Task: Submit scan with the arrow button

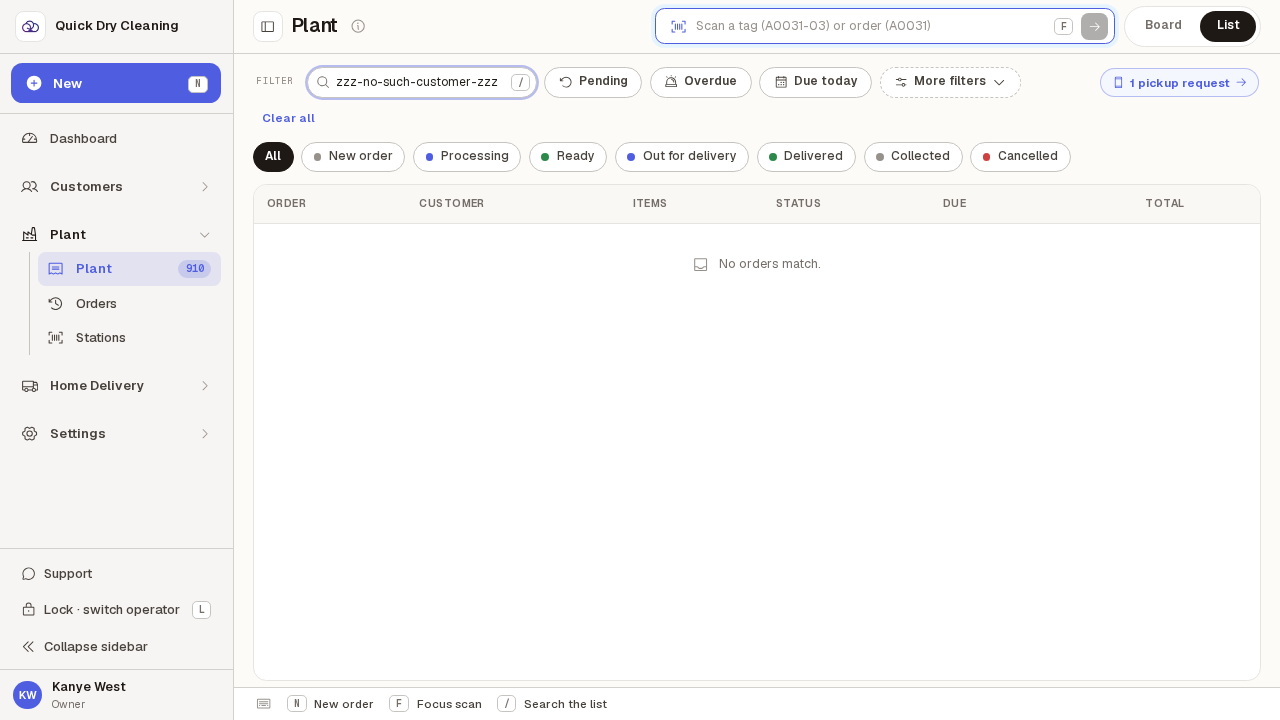Action: [x=1094, y=27]
